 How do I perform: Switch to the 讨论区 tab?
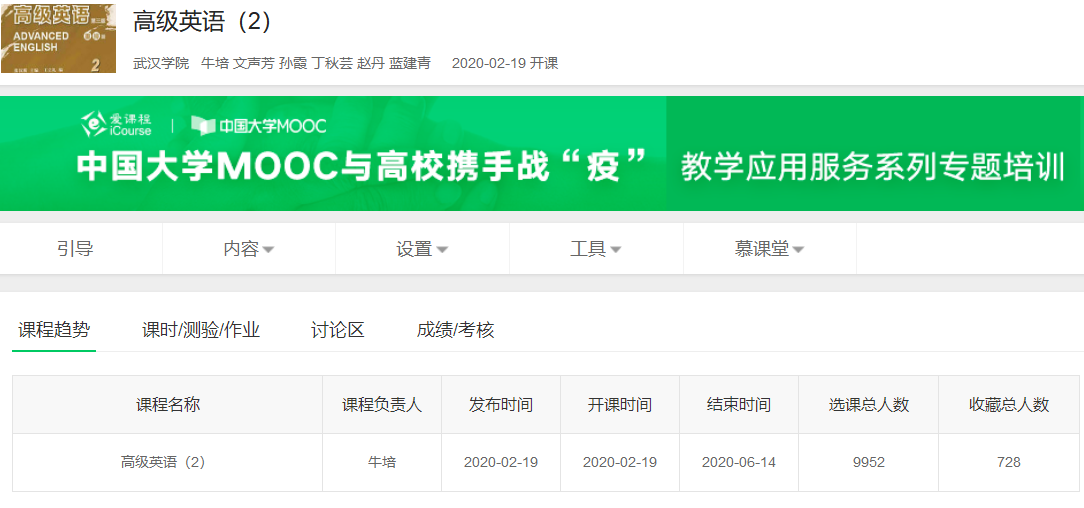click(338, 330)
